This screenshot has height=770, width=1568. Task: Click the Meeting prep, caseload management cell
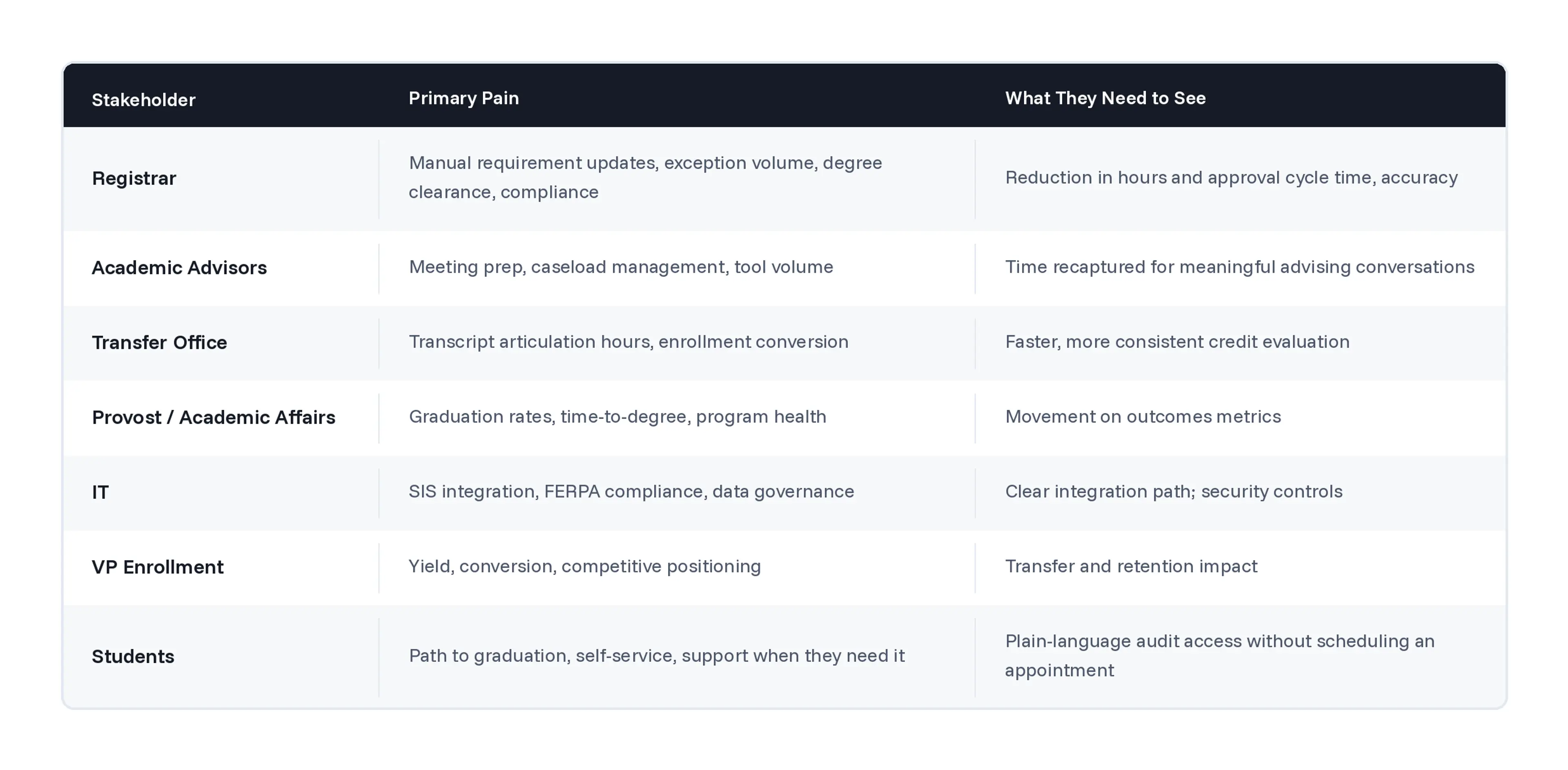(621, 267)
